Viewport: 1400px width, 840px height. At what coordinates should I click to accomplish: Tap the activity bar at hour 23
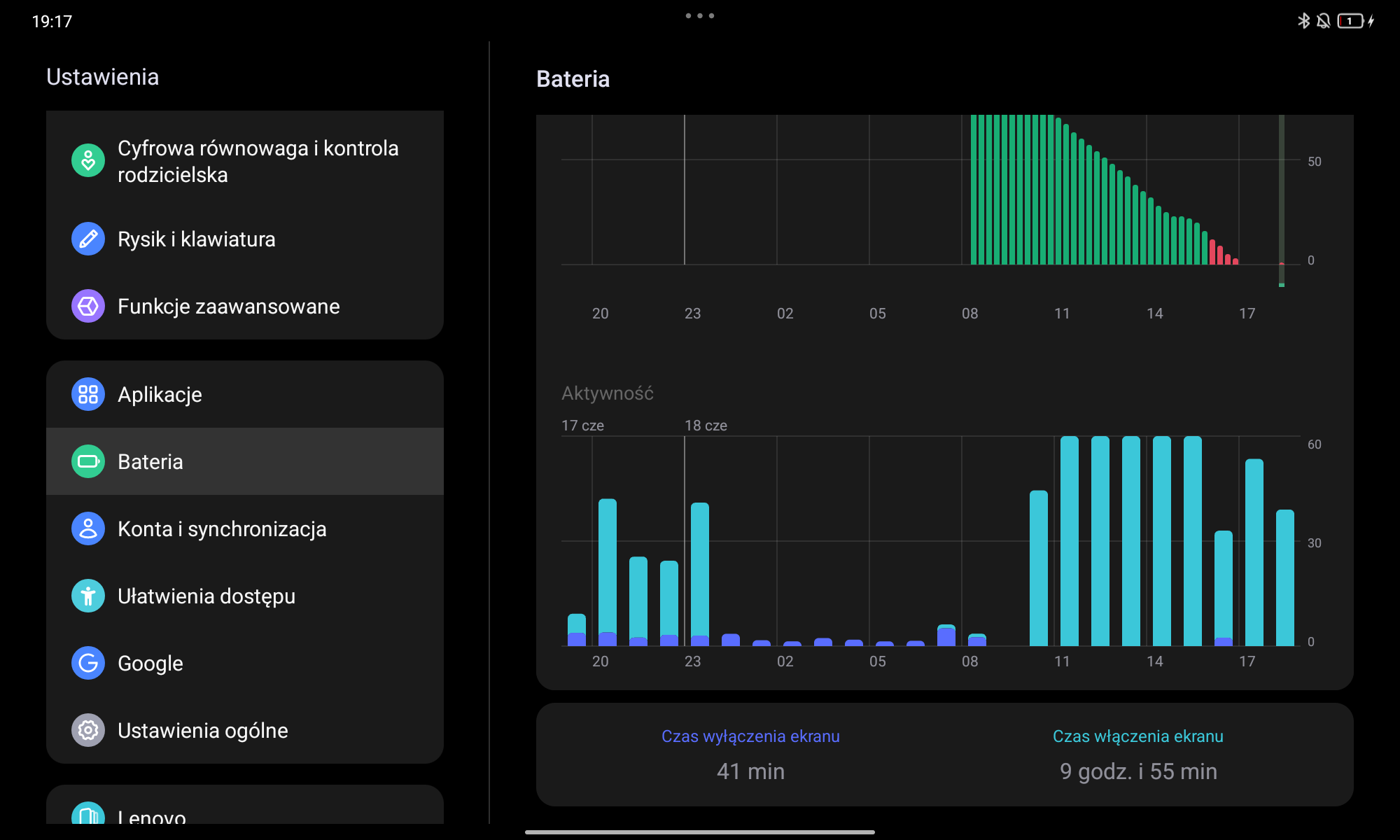pyautogui.click(x=700, y=574)
